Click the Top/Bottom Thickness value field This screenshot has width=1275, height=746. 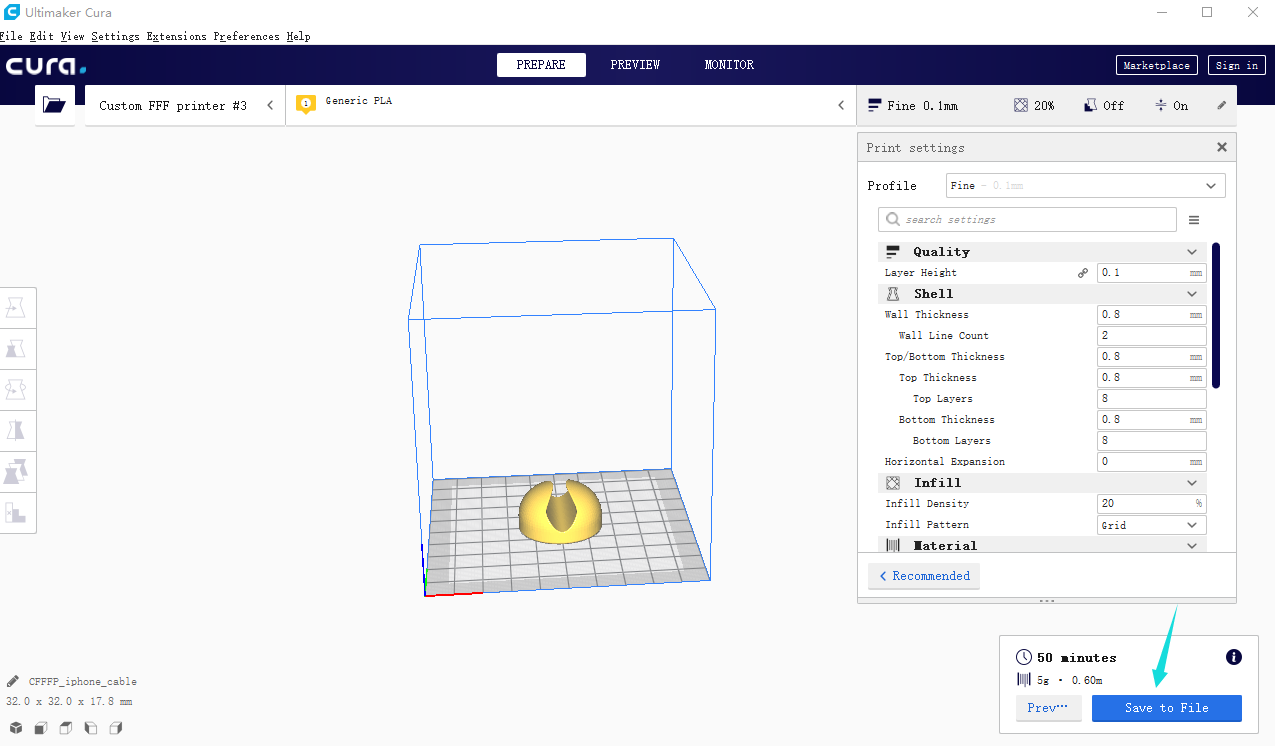click(x=1151, y=357)
